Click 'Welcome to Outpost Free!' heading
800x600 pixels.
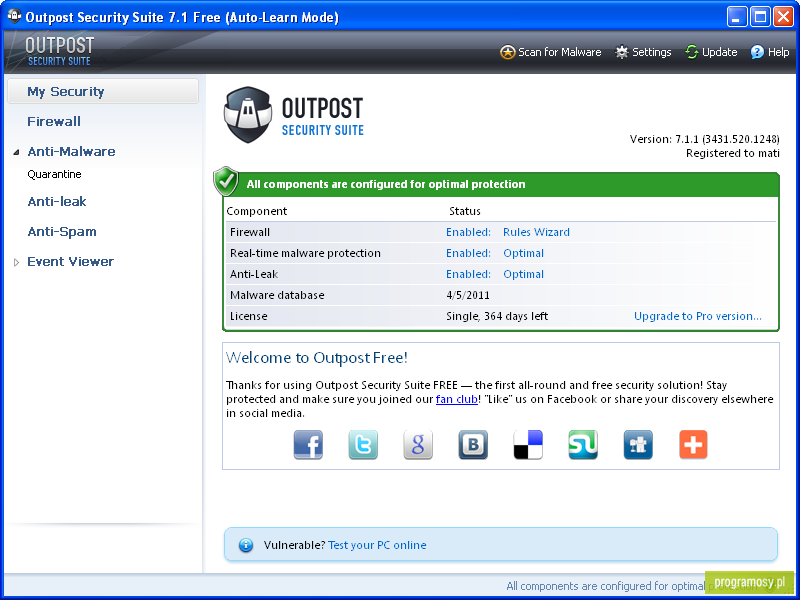pos(317,358)
